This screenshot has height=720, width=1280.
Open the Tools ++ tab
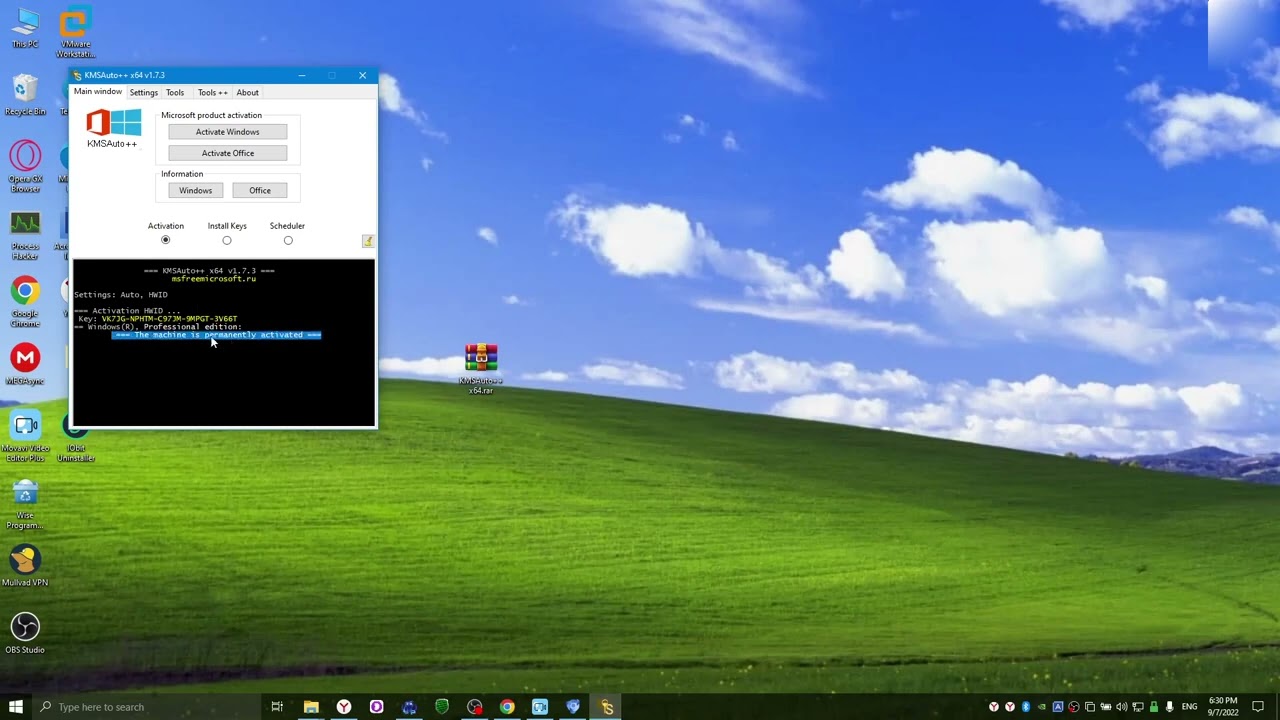click(x=213, y=92)
